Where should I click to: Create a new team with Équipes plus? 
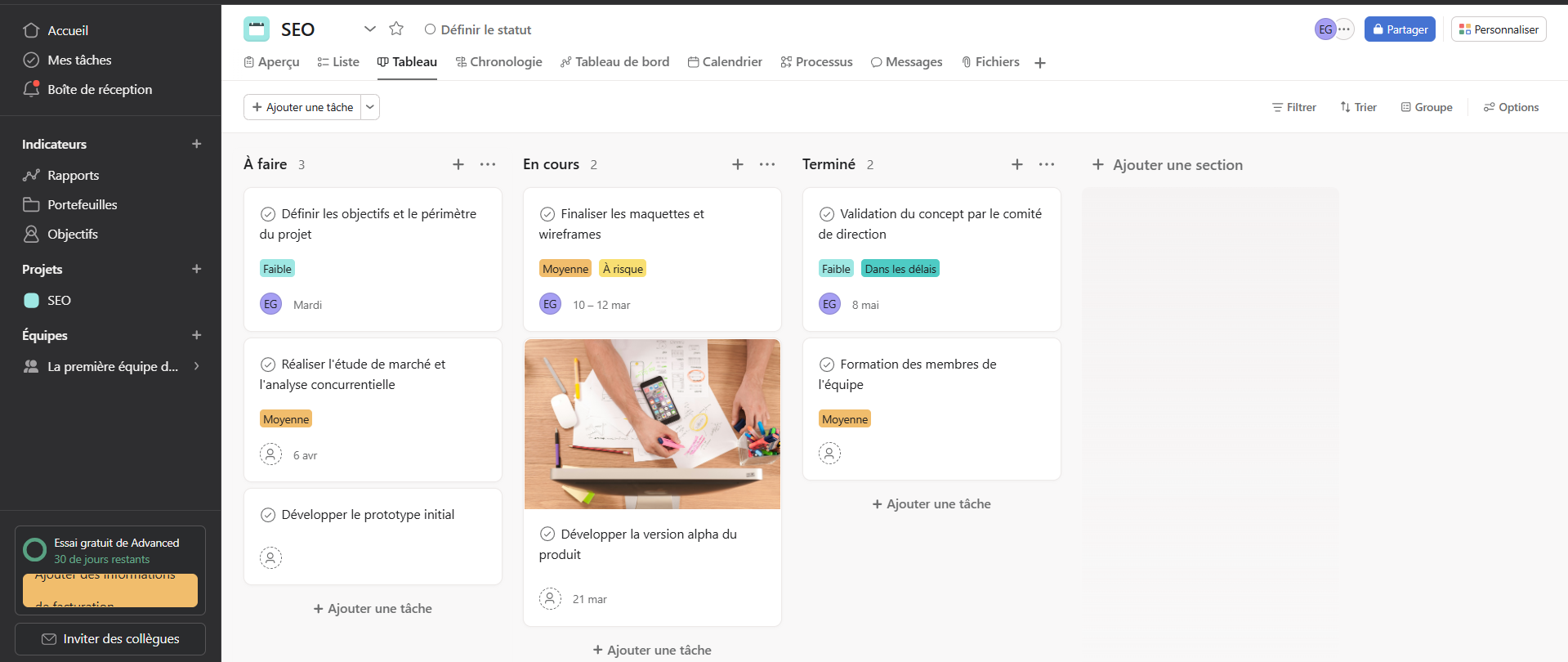click(196, 335)
